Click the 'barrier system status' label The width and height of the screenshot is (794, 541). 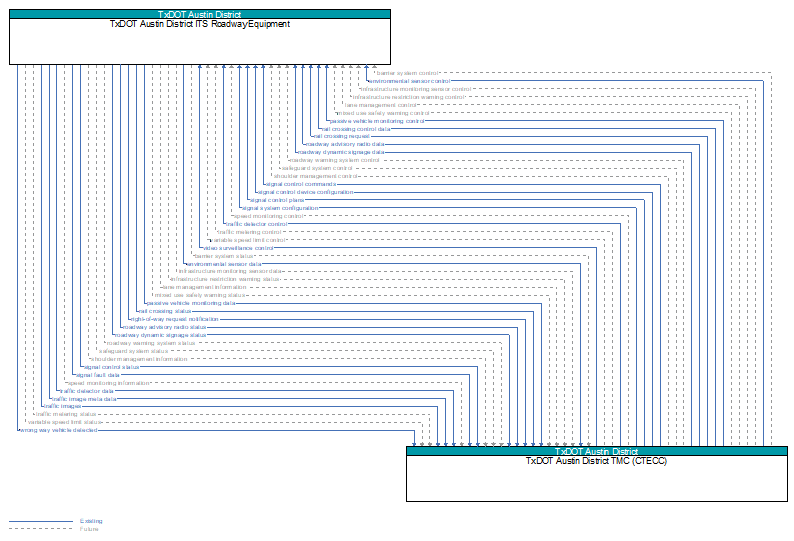223,256
